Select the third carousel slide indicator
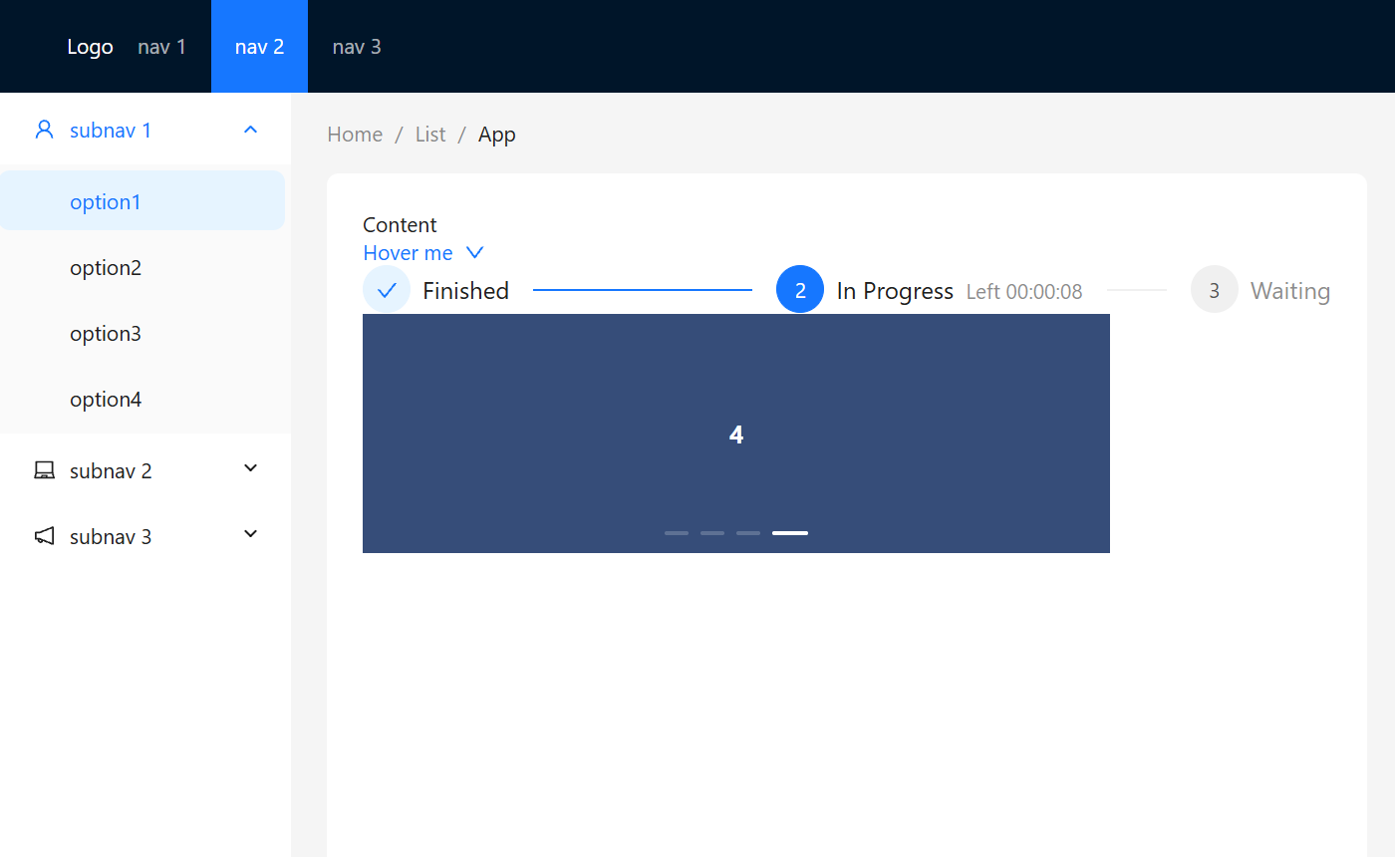This screenshot has height=868, width=1395. tap(748, 533)
